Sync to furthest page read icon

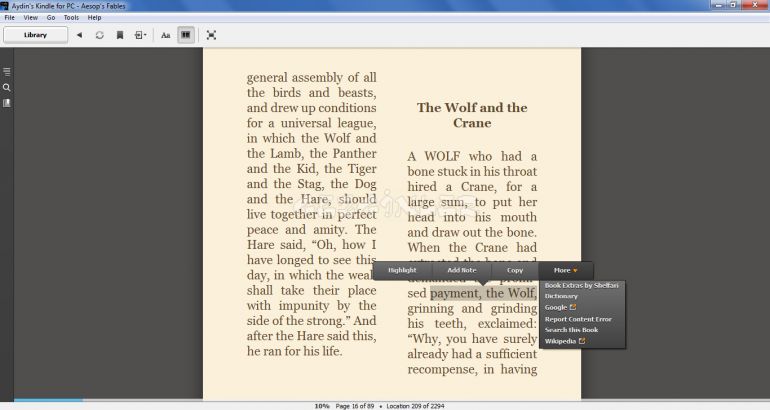(x=100, y=35)
